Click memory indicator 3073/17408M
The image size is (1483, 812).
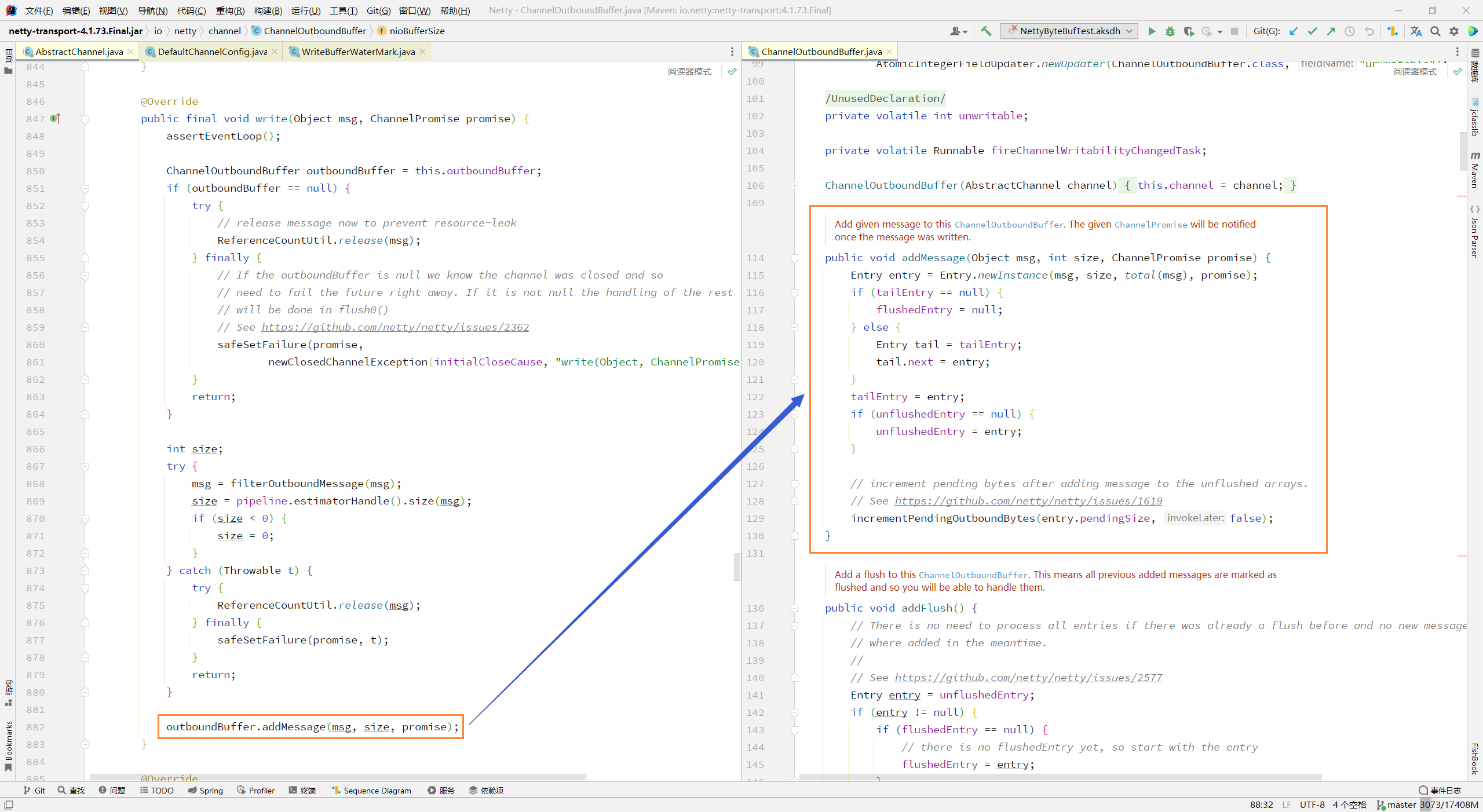click(1449, 804)
